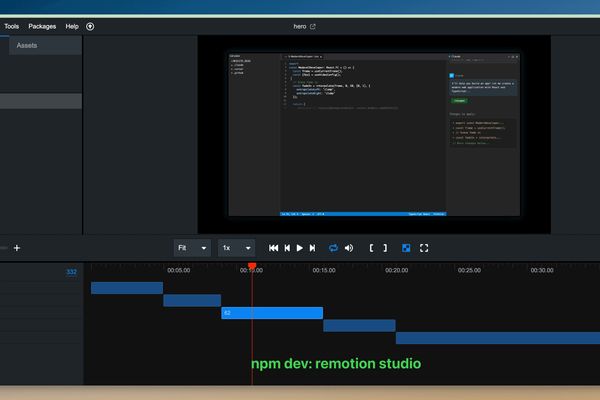Open the Fit preview size dropdown
This screenshot has width=600, height=400.
(x=192, y=248)
